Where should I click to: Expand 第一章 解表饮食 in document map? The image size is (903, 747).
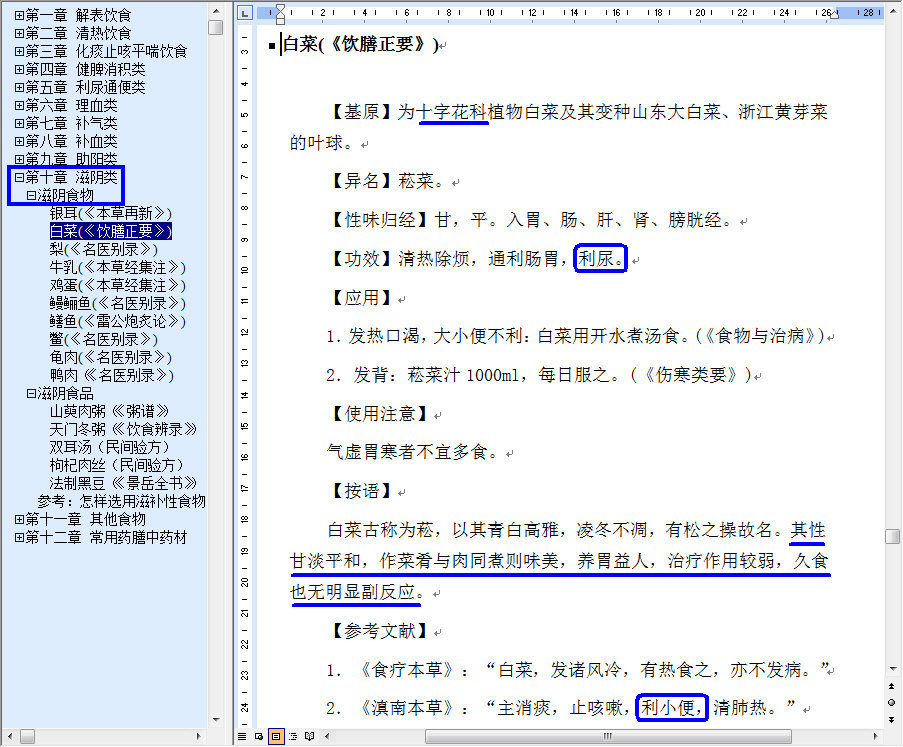tap(19, 16)
